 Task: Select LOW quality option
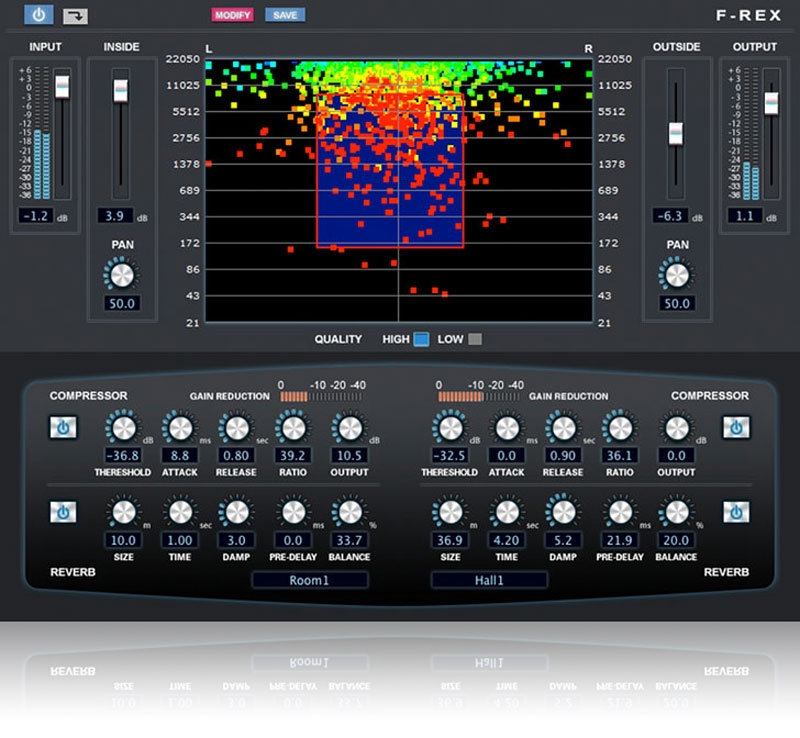475,339
